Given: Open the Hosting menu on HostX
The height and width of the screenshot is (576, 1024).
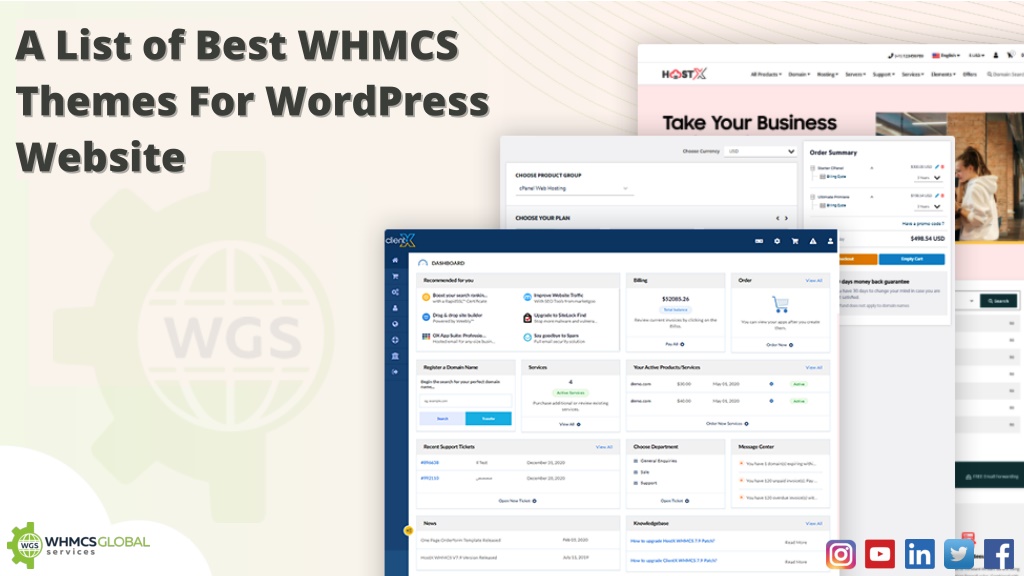Looking at the screenshot, I should tap(827, 74).
